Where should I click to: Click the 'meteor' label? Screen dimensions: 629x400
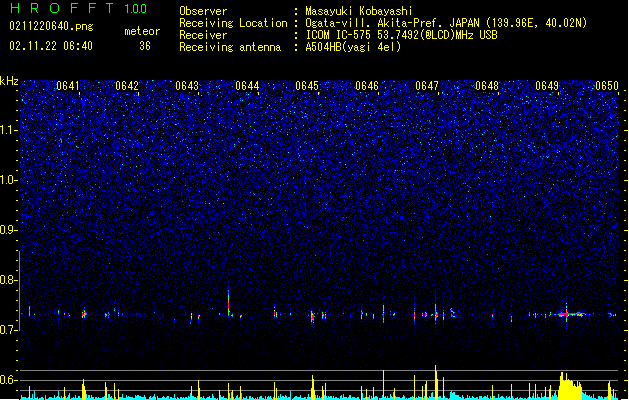(142, 31)
